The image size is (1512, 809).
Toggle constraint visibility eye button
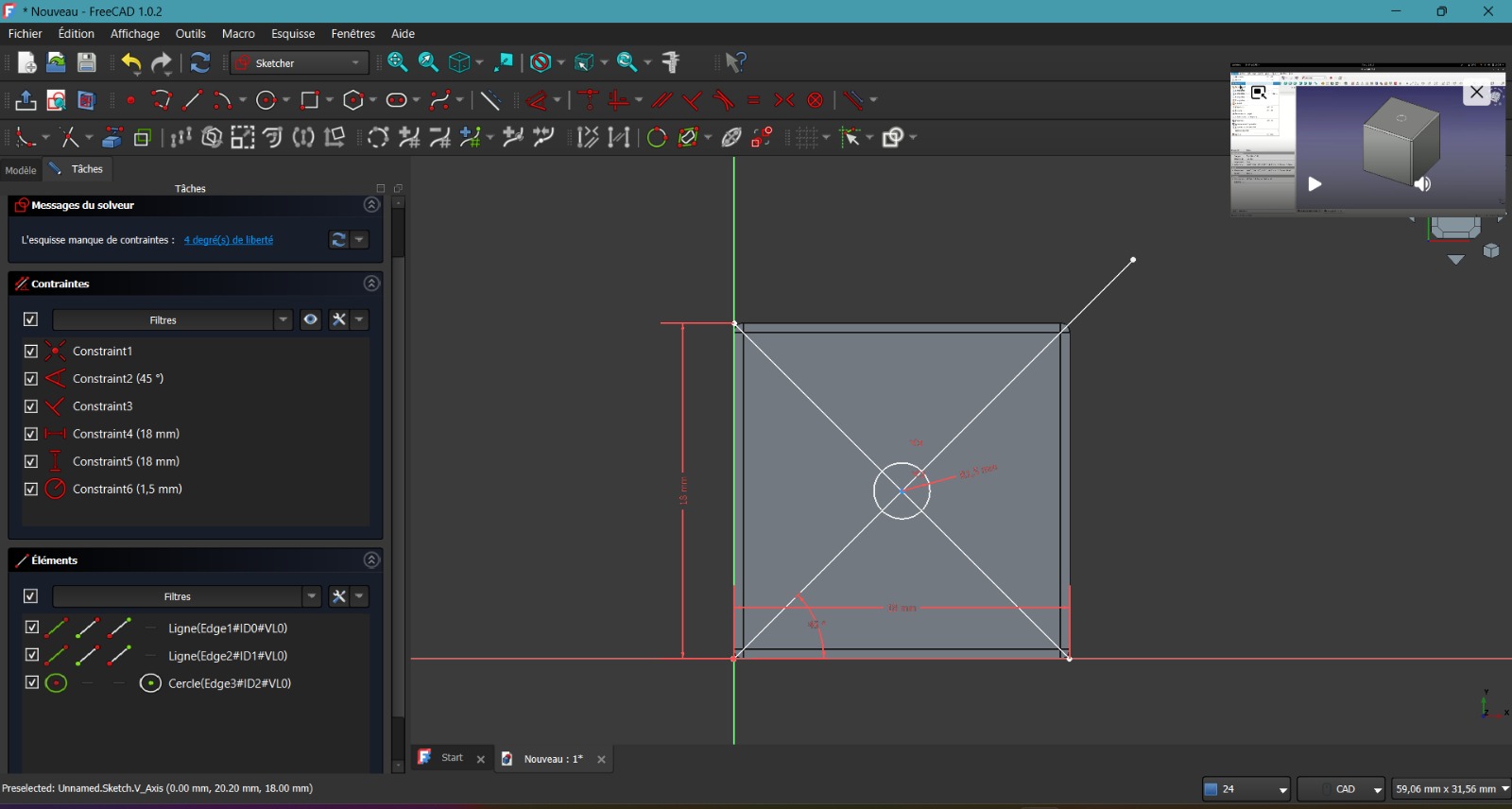tap(310, 319)
